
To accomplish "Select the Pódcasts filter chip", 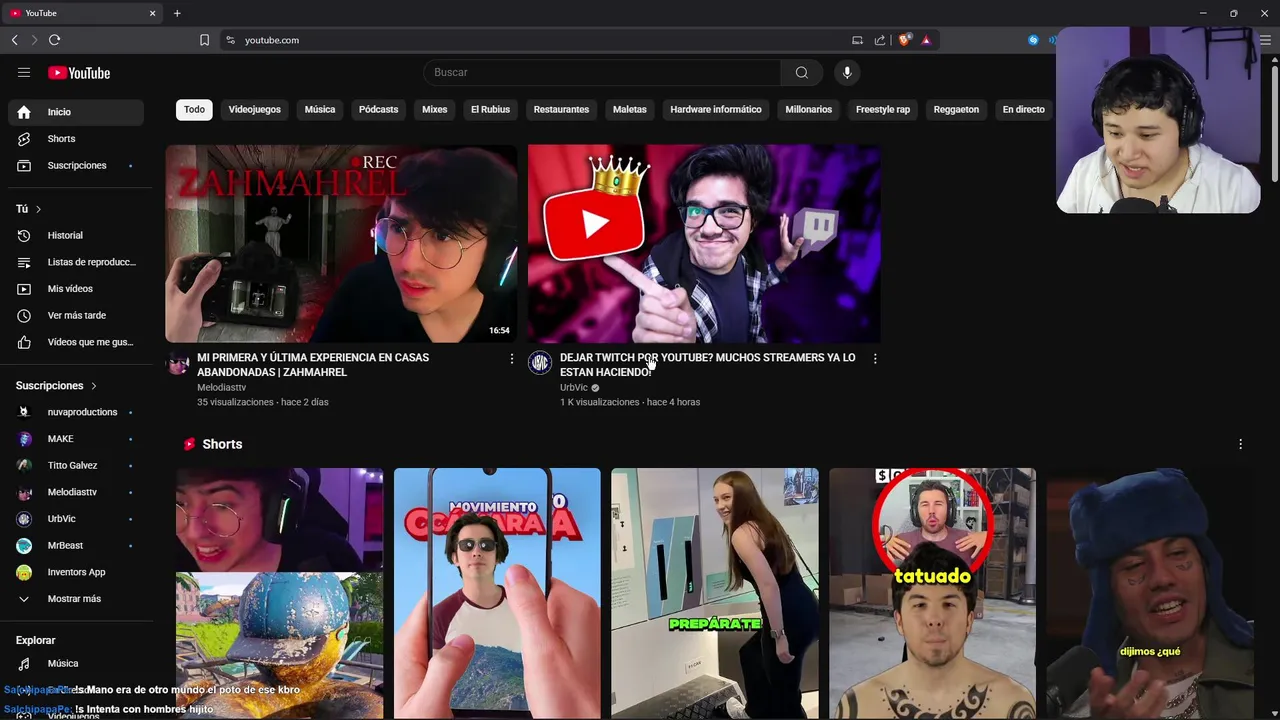I will point(378,109).
